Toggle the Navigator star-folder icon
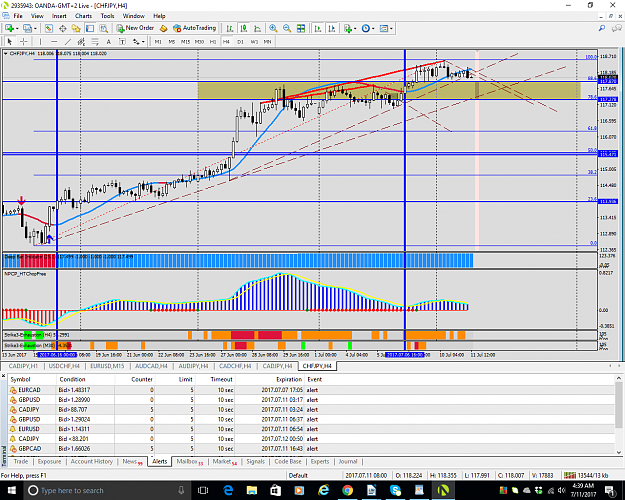The width and height of the screenshot is (625, 500). (x=76, y=28)
